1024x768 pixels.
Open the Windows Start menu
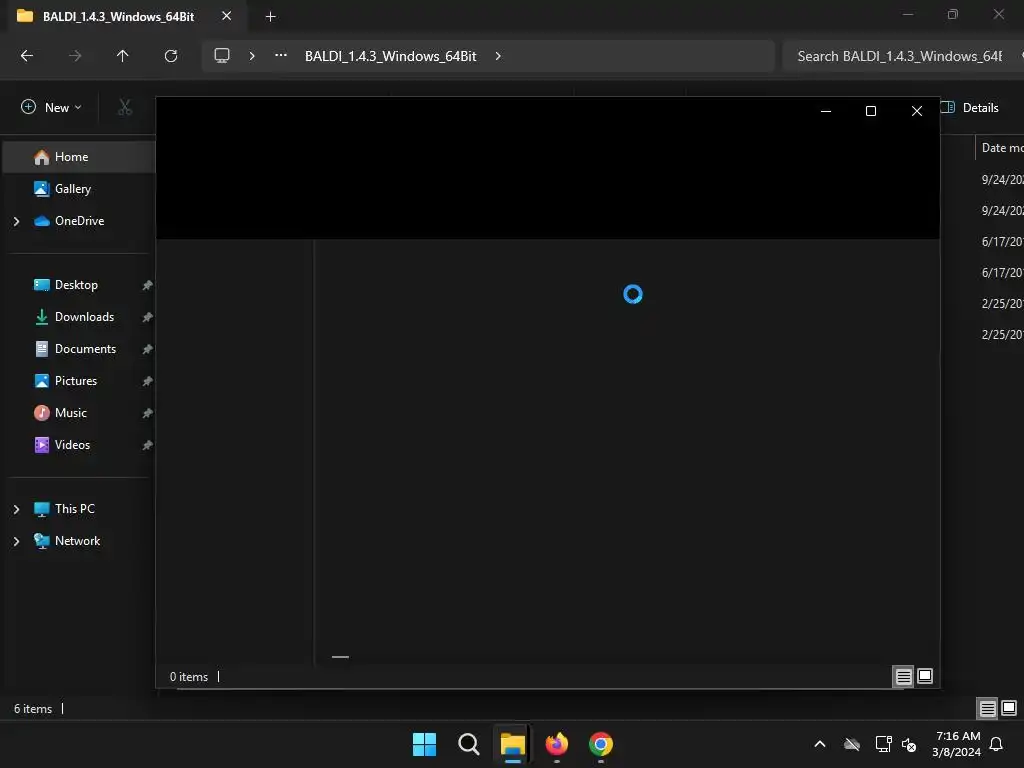(x=424, y=744)
